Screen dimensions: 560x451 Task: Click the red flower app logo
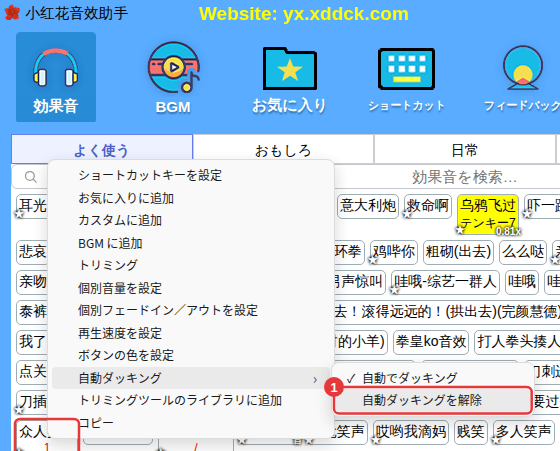(x=12, y=12)
